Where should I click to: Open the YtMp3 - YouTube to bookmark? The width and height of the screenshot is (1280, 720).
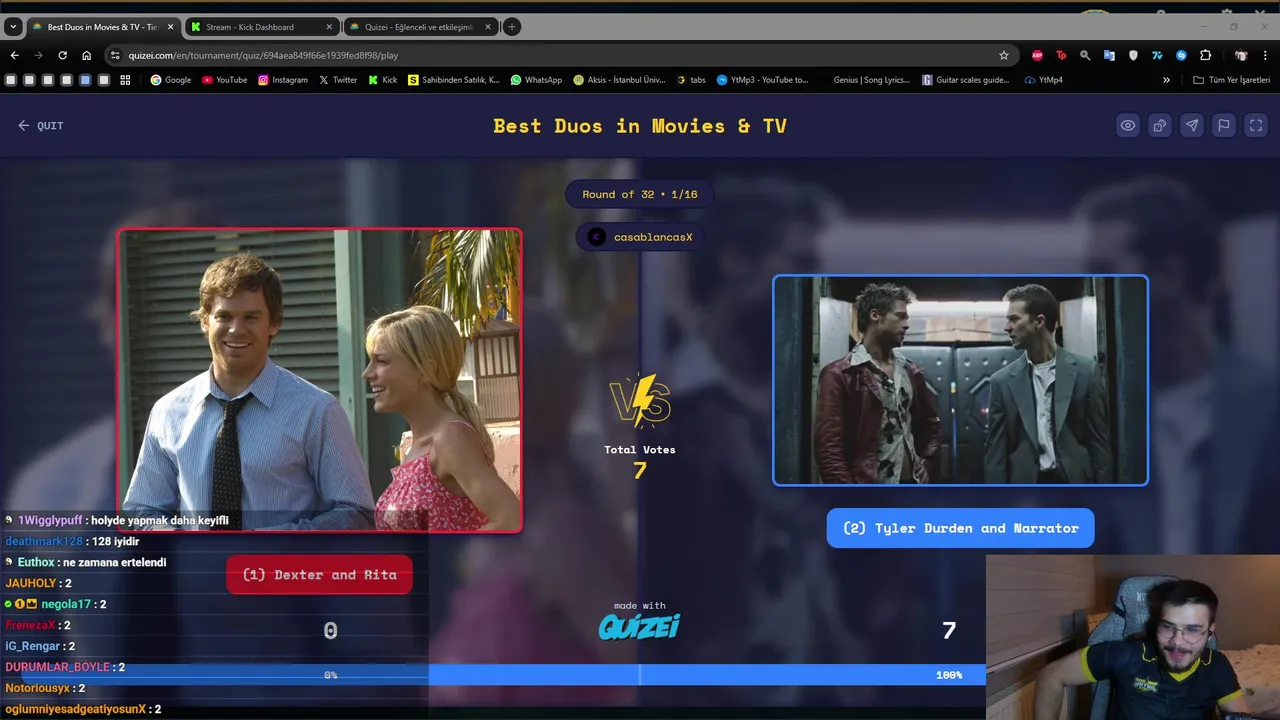coord(762,80)
